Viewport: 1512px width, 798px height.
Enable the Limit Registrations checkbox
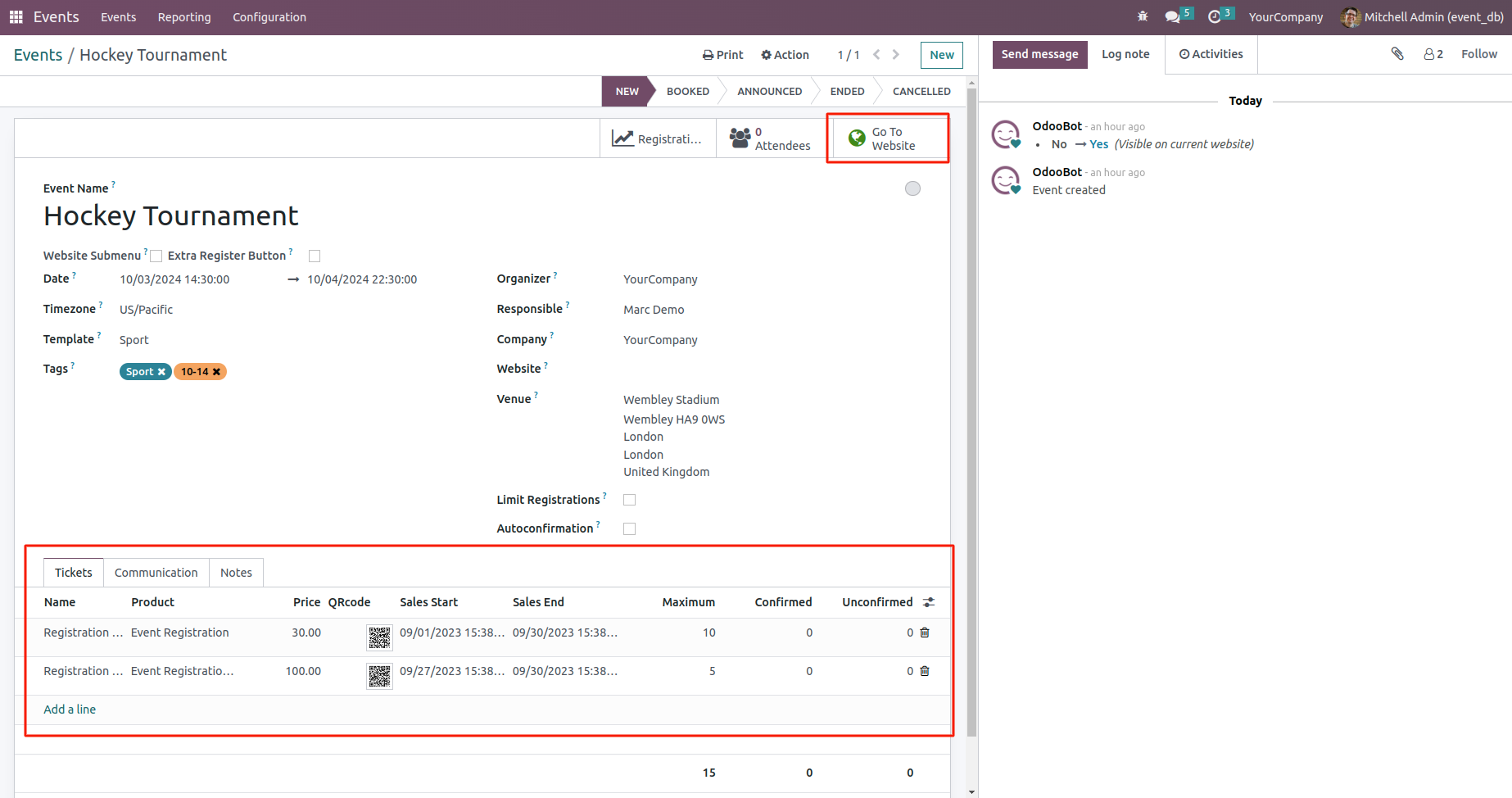[629, 500]
